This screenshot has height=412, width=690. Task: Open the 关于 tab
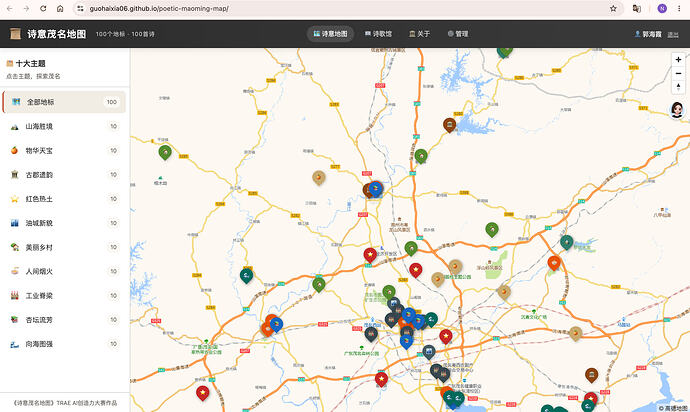coord(419,34)
